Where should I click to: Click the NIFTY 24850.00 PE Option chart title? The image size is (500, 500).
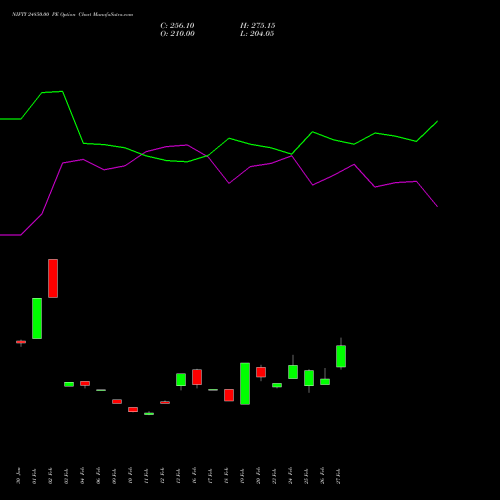coord(72,15)
